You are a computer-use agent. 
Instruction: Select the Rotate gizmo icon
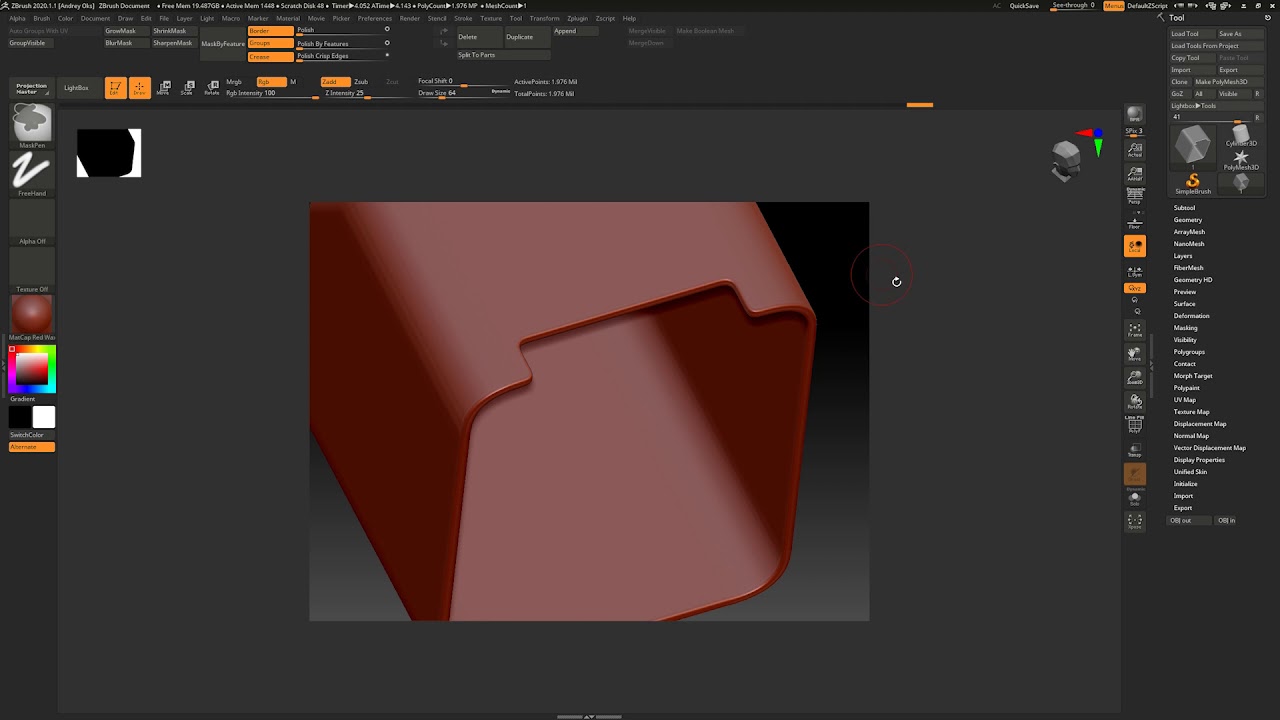pyautogui.click(x=212, y=88)
